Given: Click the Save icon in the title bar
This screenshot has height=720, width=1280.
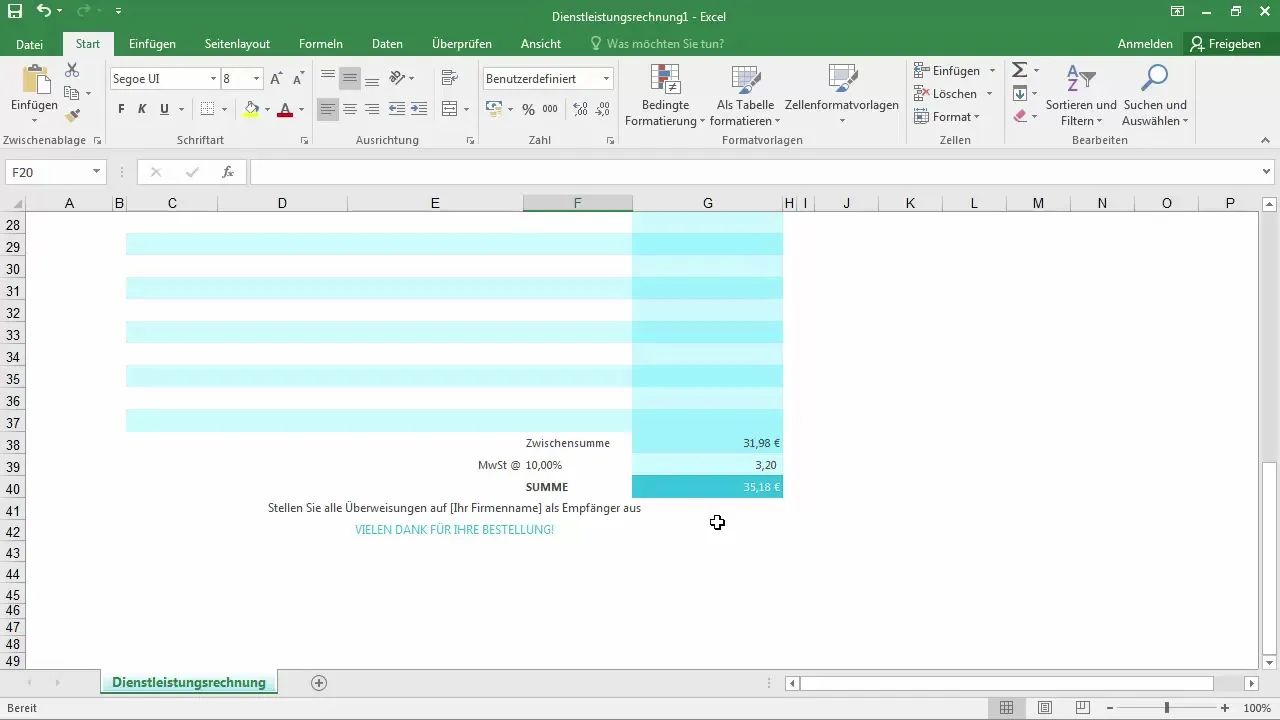Looking at the screenshot, I should click(14, 12).
